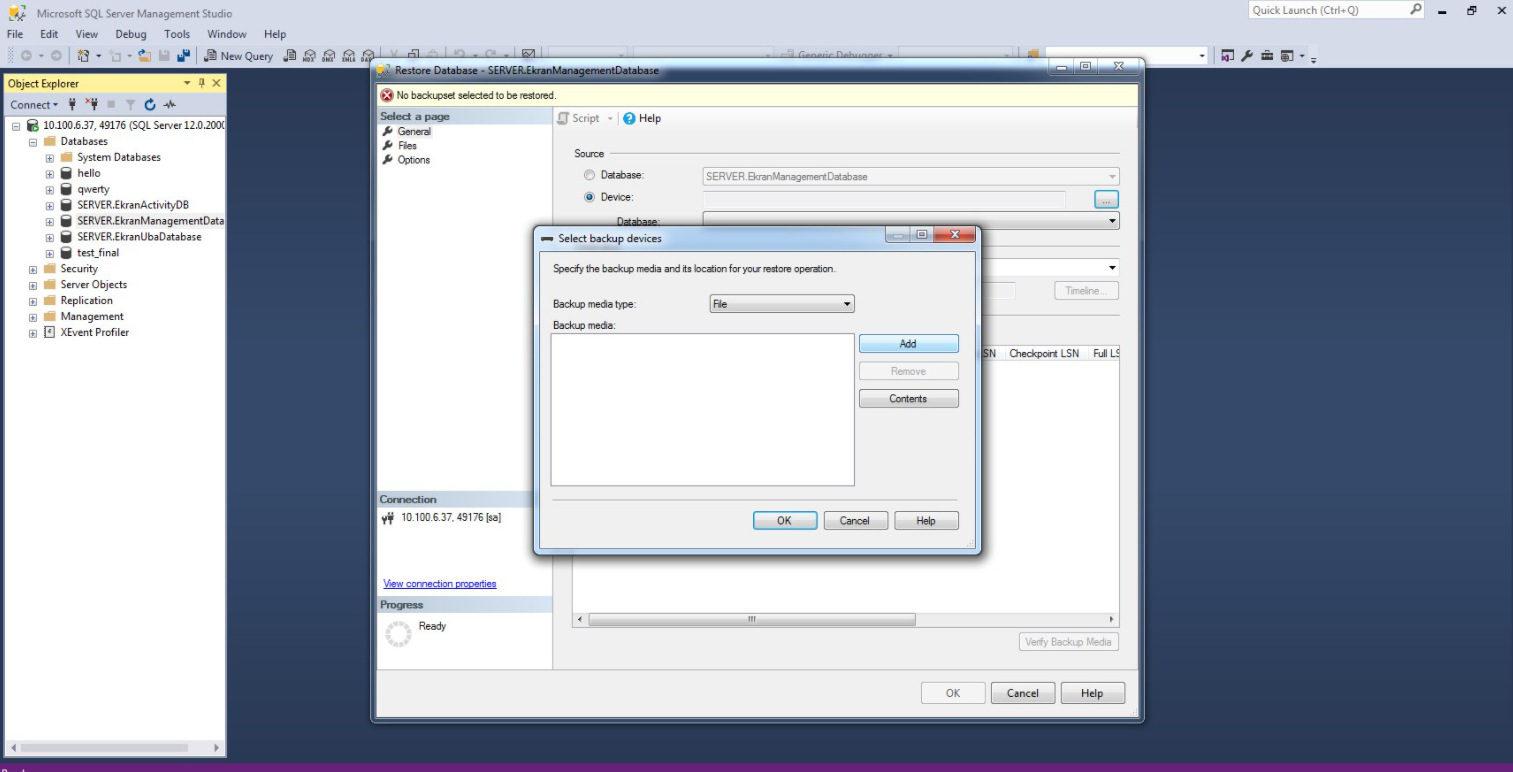1513x772 pixels.
Task: Open the File menu
Action: pyautogui.click(x=15, y=34)
